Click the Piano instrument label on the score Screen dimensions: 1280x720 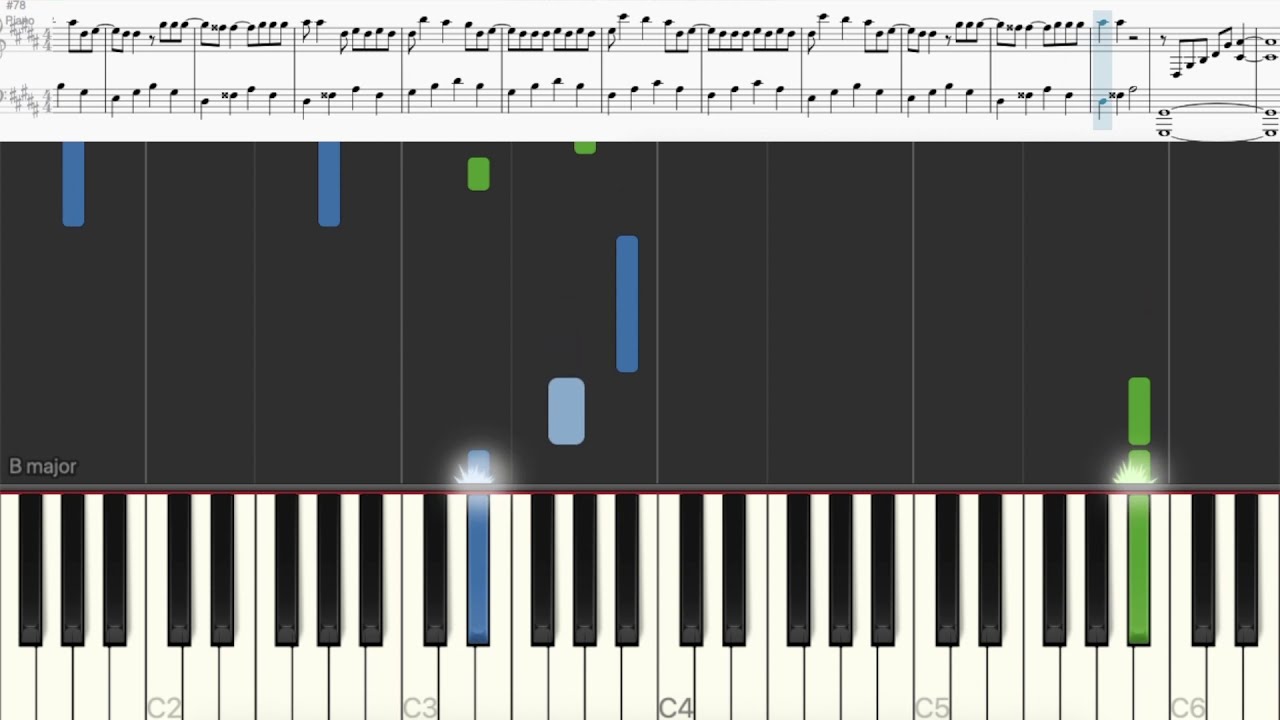[18, 20]
